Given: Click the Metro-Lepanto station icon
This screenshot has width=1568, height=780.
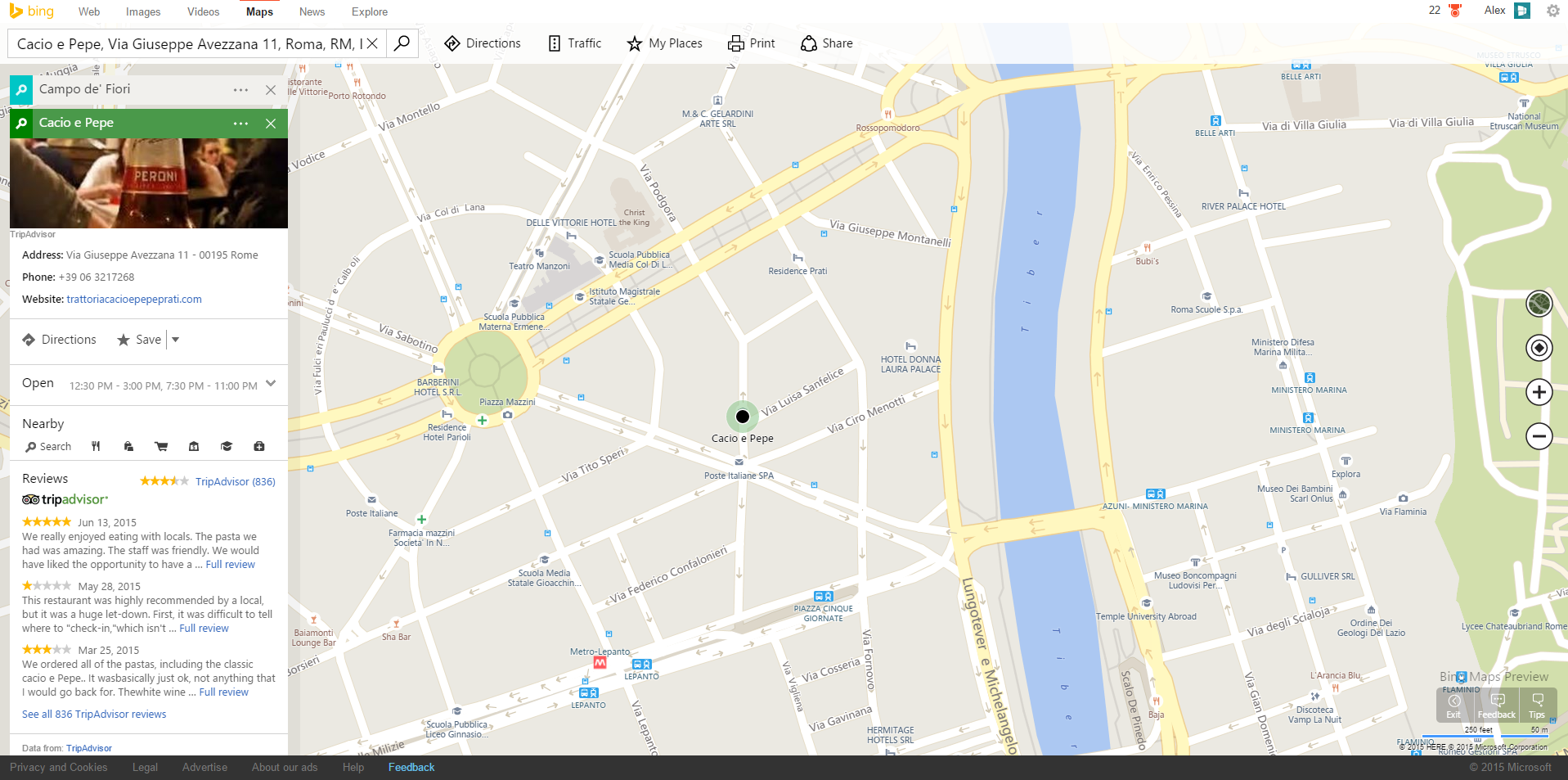Looking at the screenshot, I should click(600, 663).
